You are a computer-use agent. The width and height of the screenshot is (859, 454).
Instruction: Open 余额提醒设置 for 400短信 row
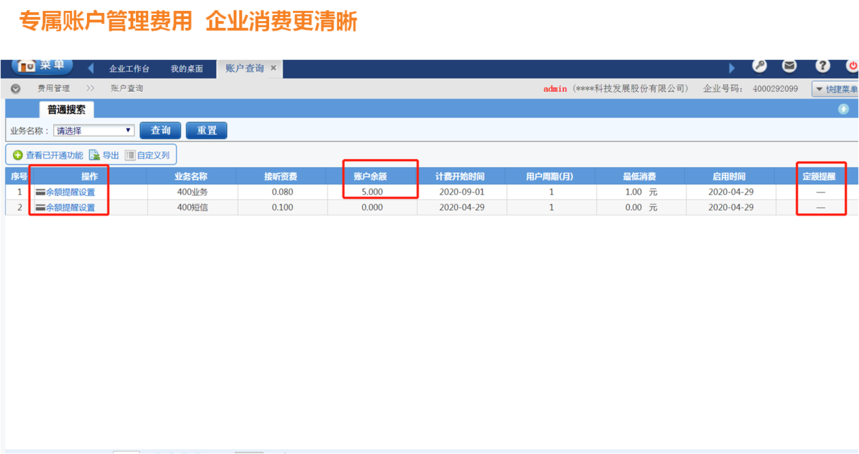tap(69, 208)
